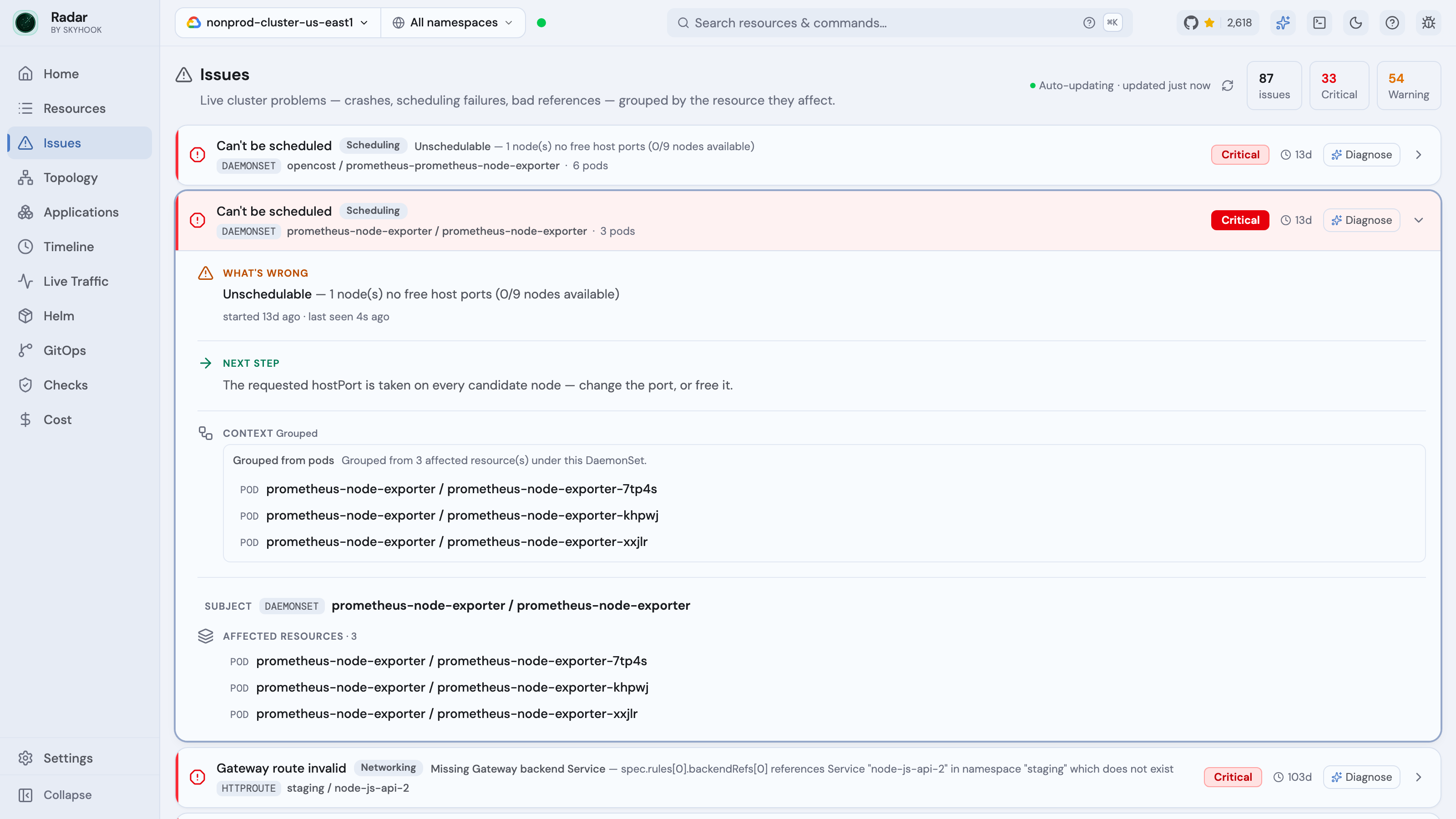1456x819 pixels.
Task: Open Topology in sidebar
Action: click(80, 177)
